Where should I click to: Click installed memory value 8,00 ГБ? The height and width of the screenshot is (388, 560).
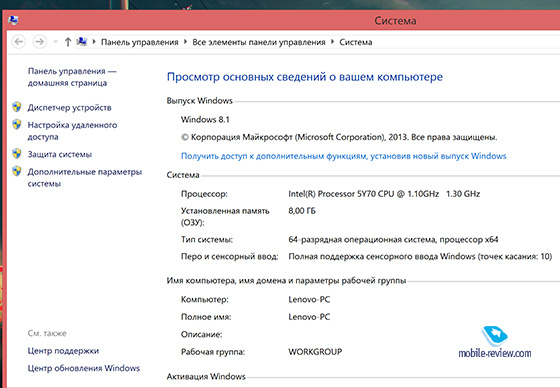(302, 211)
